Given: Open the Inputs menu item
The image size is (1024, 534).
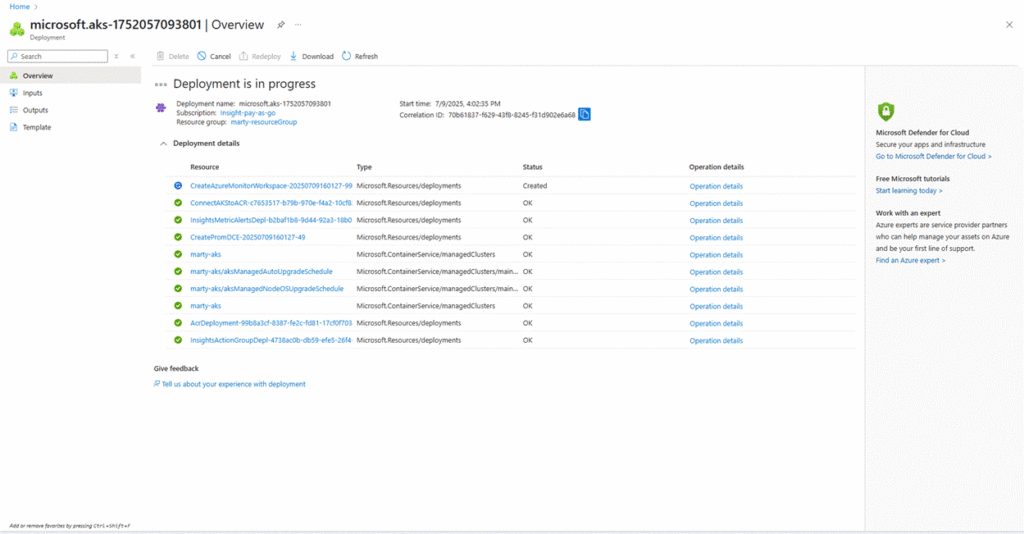Looking at the screenshot, I should pos(33,93).
